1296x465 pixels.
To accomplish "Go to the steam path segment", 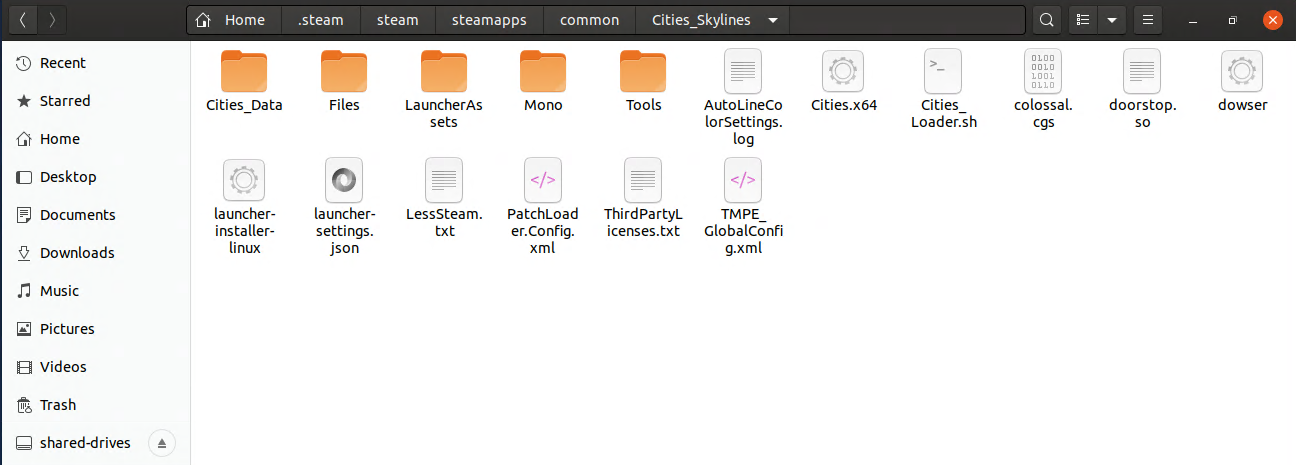I will tap(398, 20).
